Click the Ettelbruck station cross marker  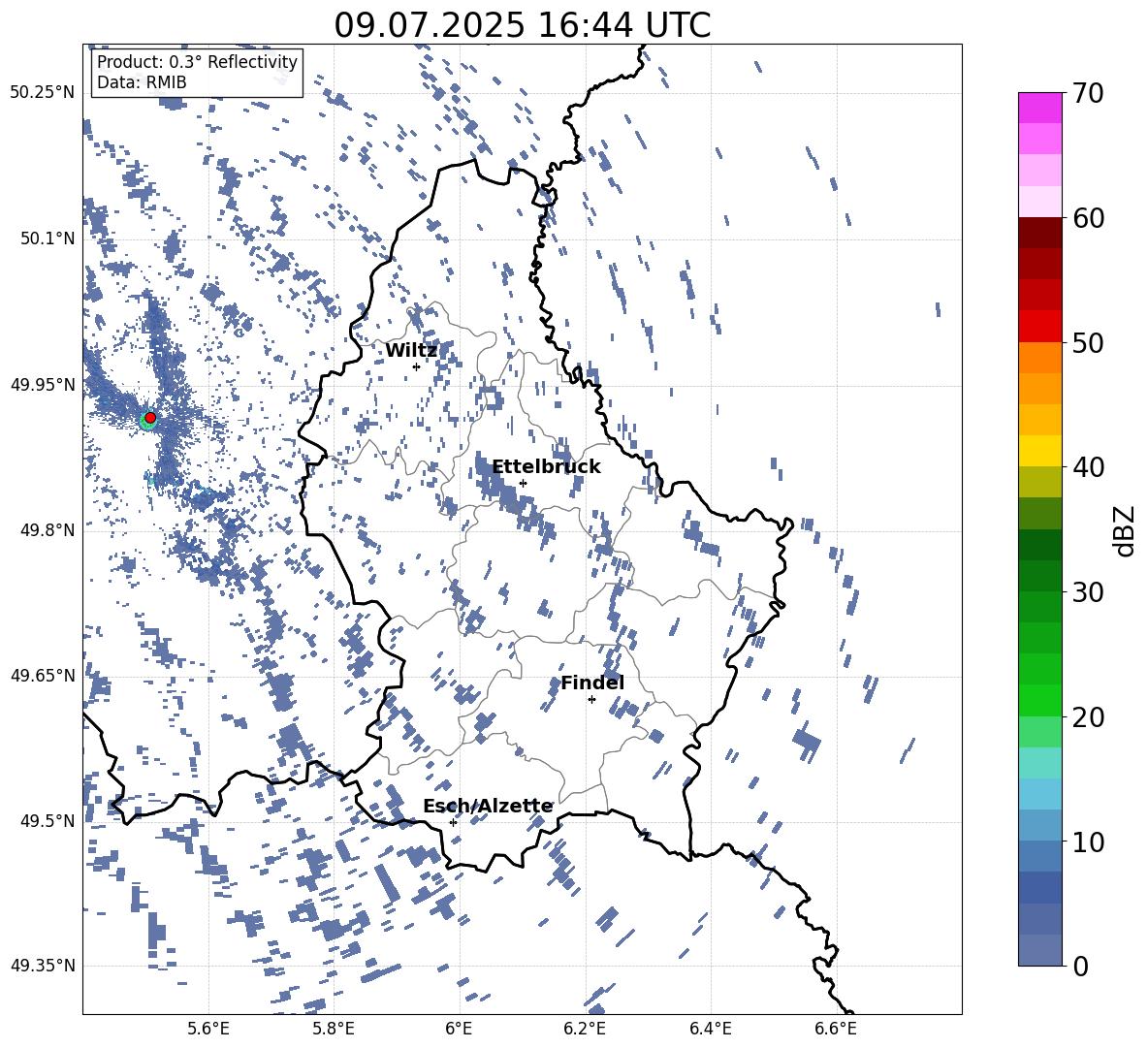coord(523,483)
